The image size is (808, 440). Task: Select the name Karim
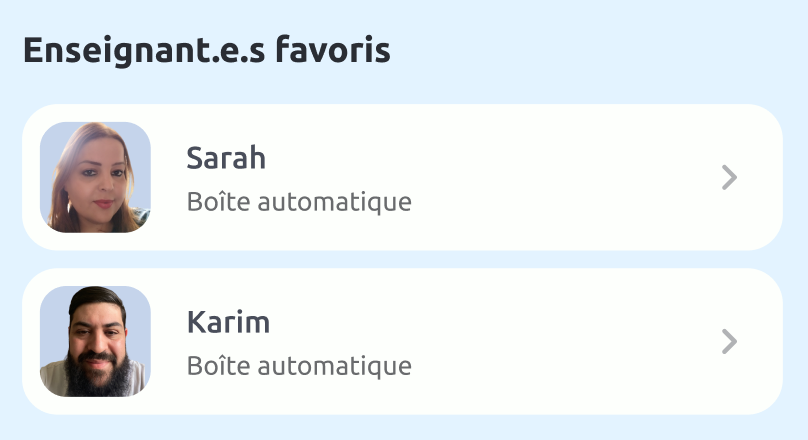228,322
